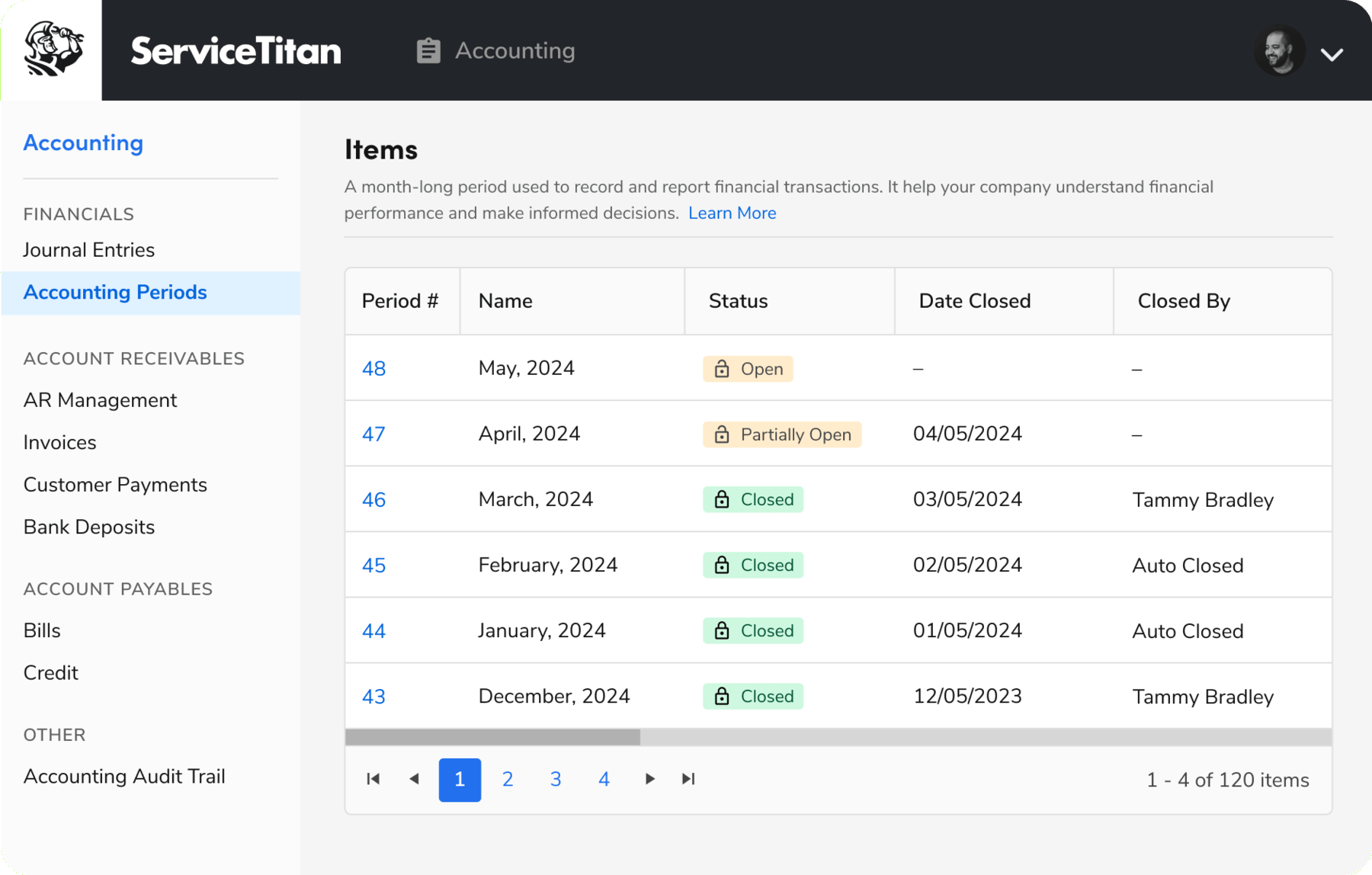The image size is (1372, 875).
Task: Open Accounting Audit Trail page
Action: [124, 777]
